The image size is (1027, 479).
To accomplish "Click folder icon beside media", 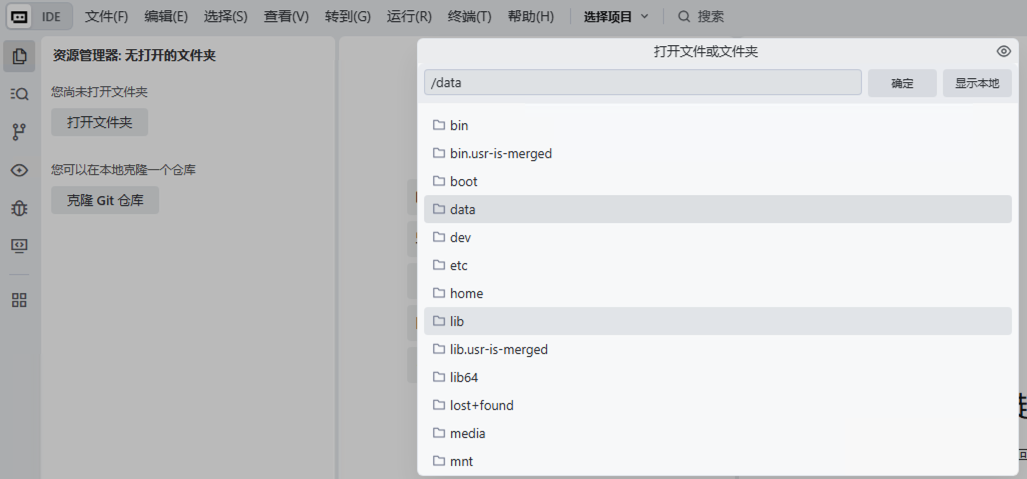I will 439,433.
